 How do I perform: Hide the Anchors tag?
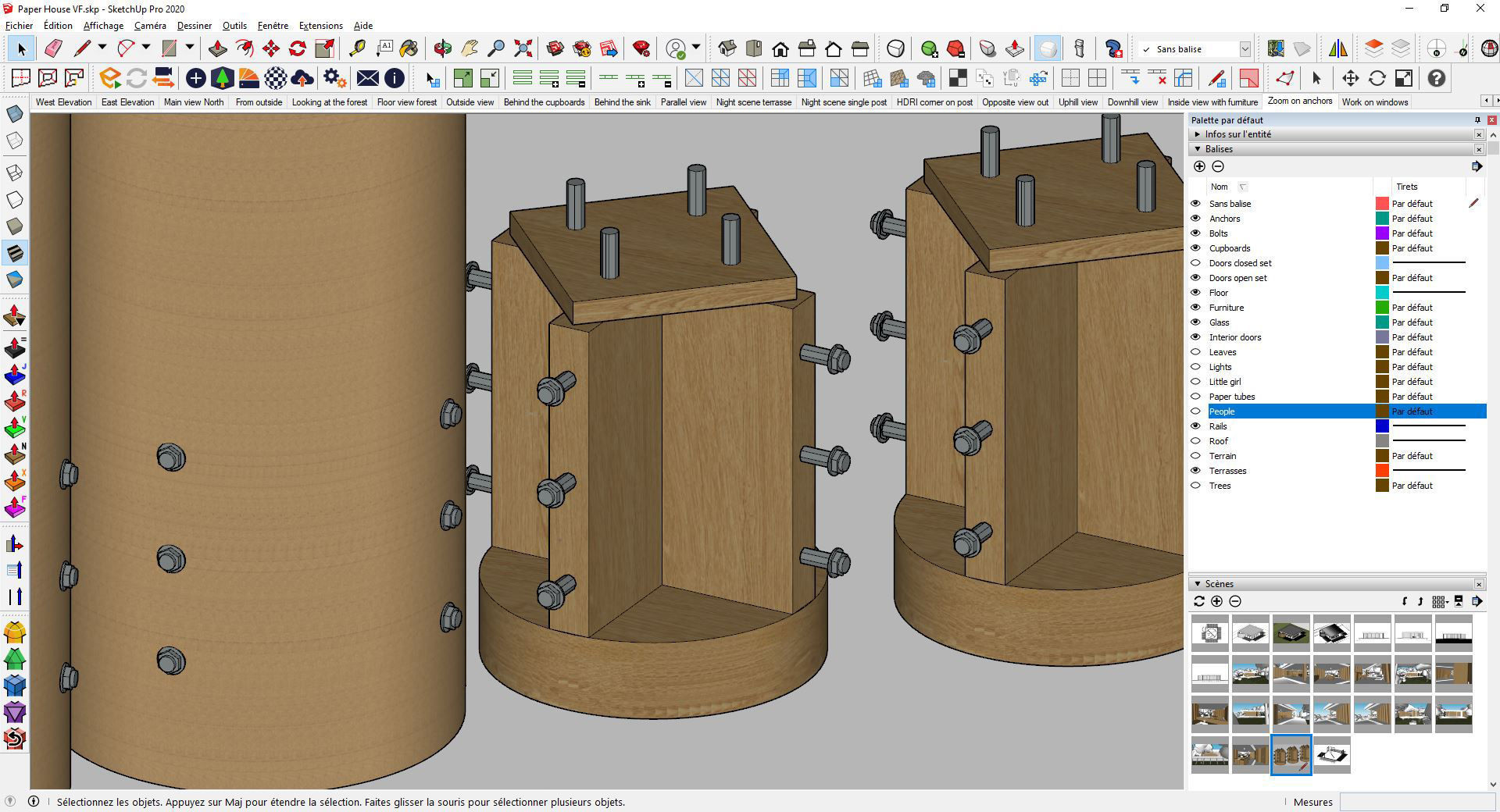[x=1195, y=219]
